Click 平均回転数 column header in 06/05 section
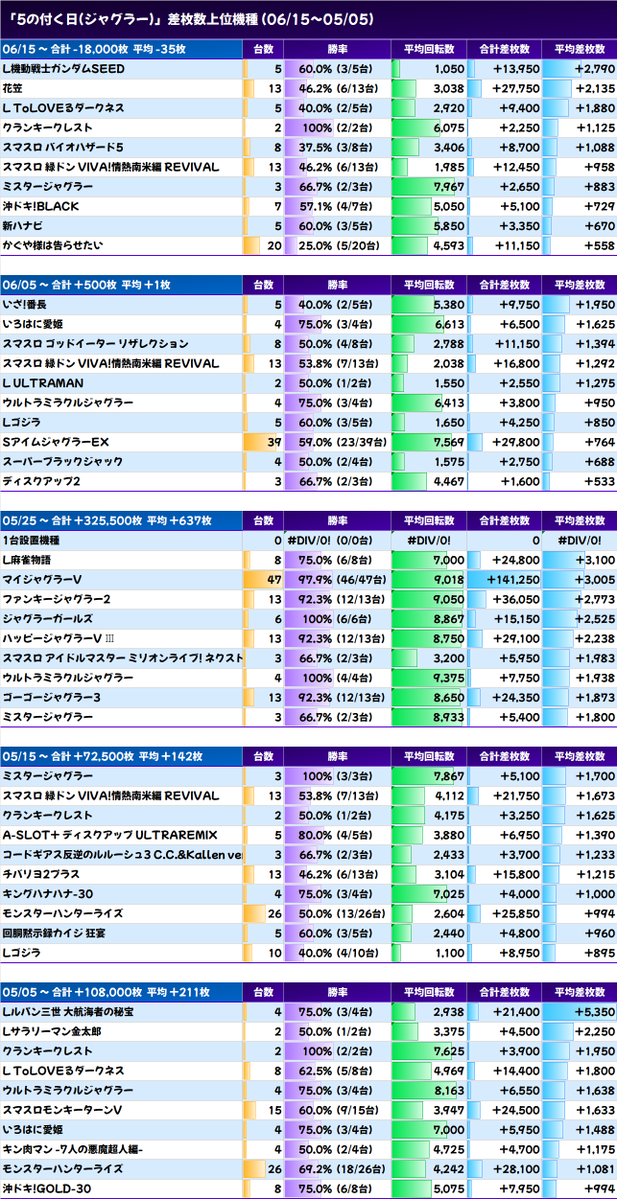Image resolution: width=617 pixels, height=1199 pixels. pyautogui.click(x=427, y=284)
